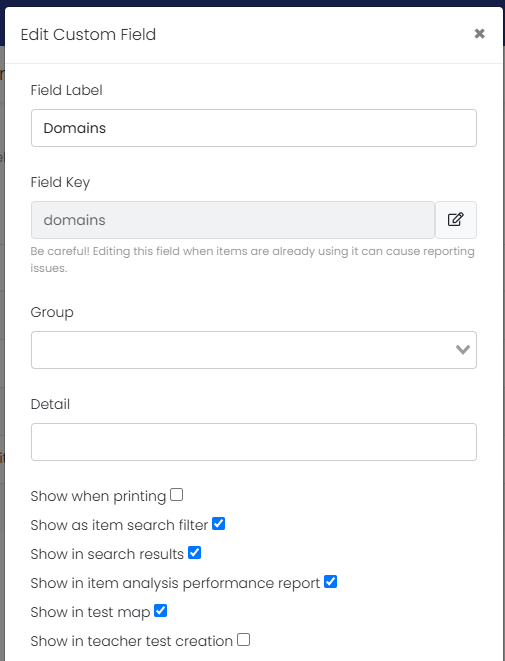This screenshot has width=505, height=661.
Task: Uncheck Show as item search filter
Action: coord(218,524)
